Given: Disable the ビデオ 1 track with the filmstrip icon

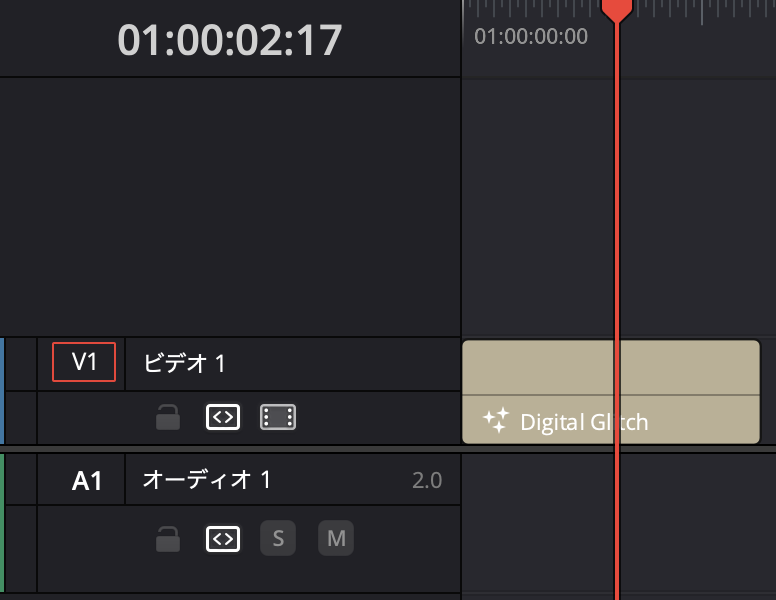Looking at the screenshot, I should 278,418.
